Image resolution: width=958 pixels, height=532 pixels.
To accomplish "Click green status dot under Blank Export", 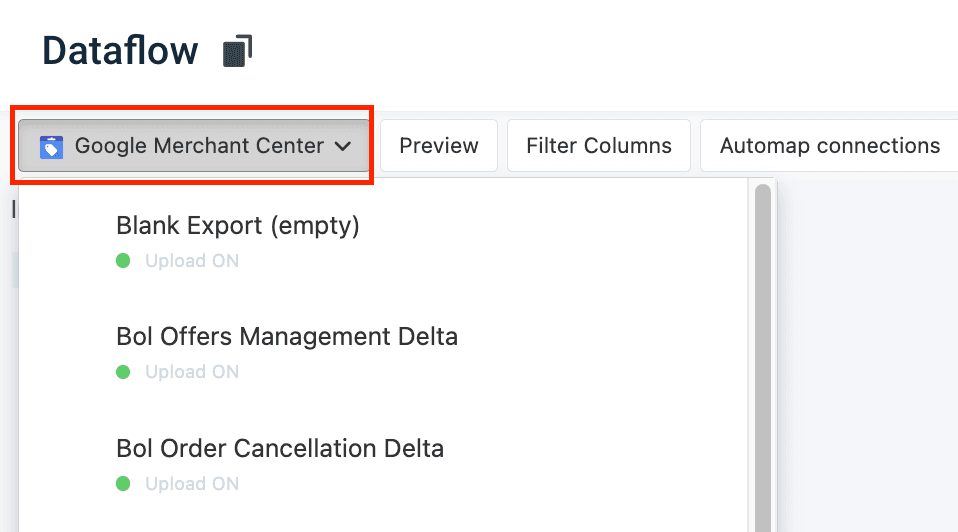I will coord(124,261).
